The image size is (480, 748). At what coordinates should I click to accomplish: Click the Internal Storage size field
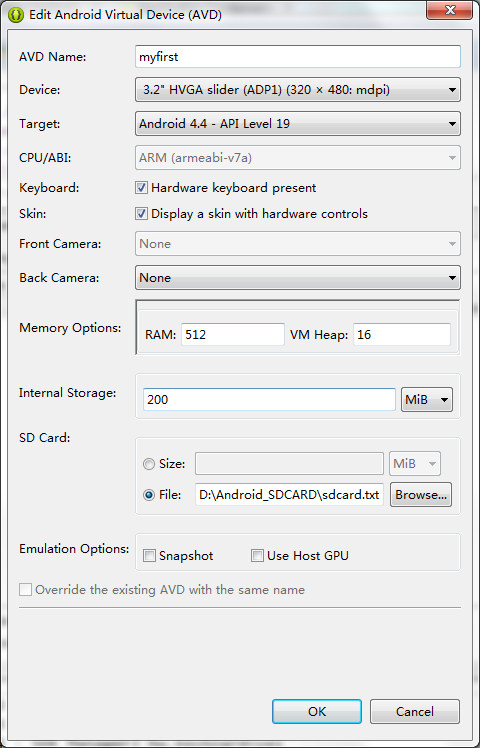coord(269,399)
